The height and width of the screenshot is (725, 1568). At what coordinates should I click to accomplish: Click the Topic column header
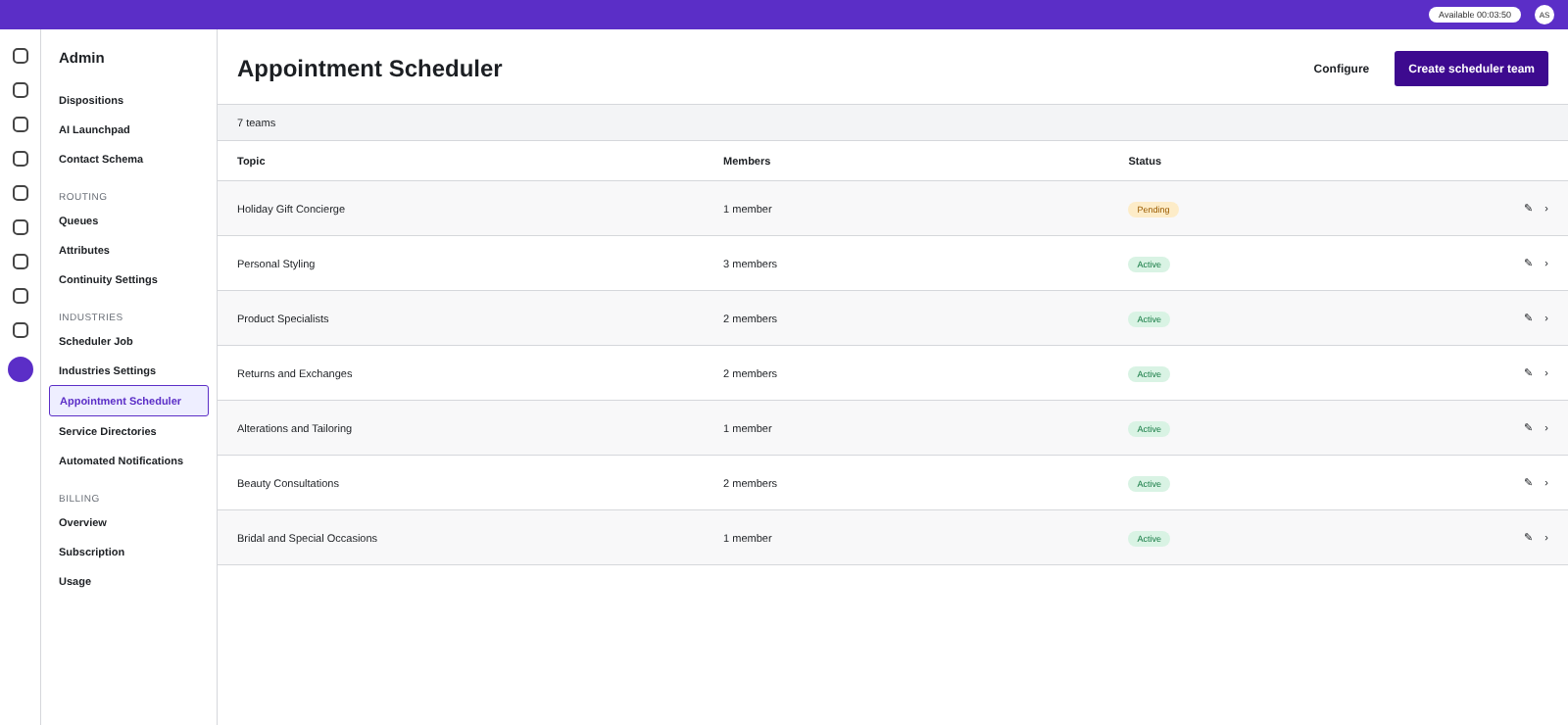pos(251,161)
